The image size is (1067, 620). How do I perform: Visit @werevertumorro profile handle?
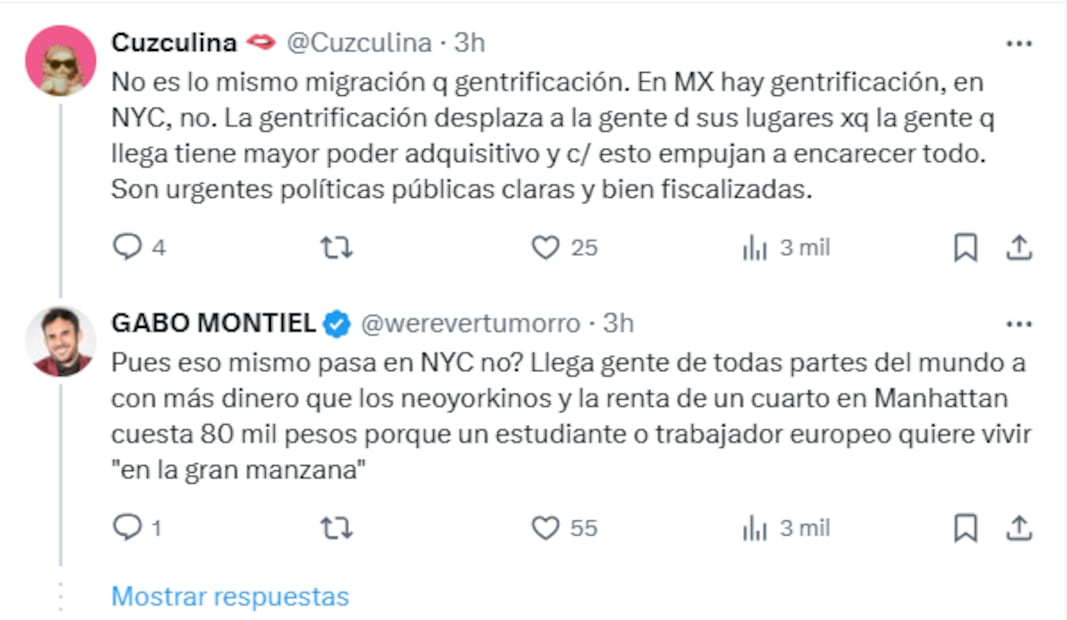(470, 323)
